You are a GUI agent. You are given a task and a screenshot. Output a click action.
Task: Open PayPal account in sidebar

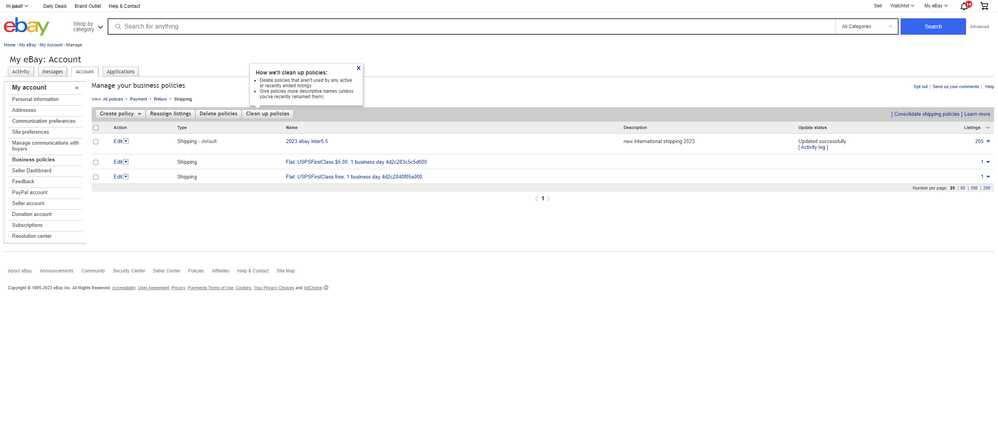click(29, 192)
